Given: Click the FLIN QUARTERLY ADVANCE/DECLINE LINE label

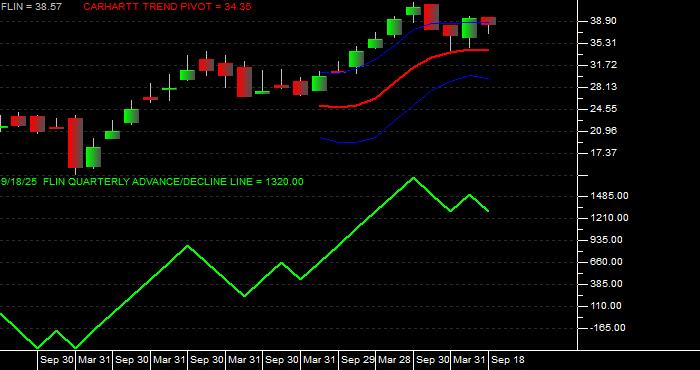Looking at the screenshot, I should coord(152,182).
